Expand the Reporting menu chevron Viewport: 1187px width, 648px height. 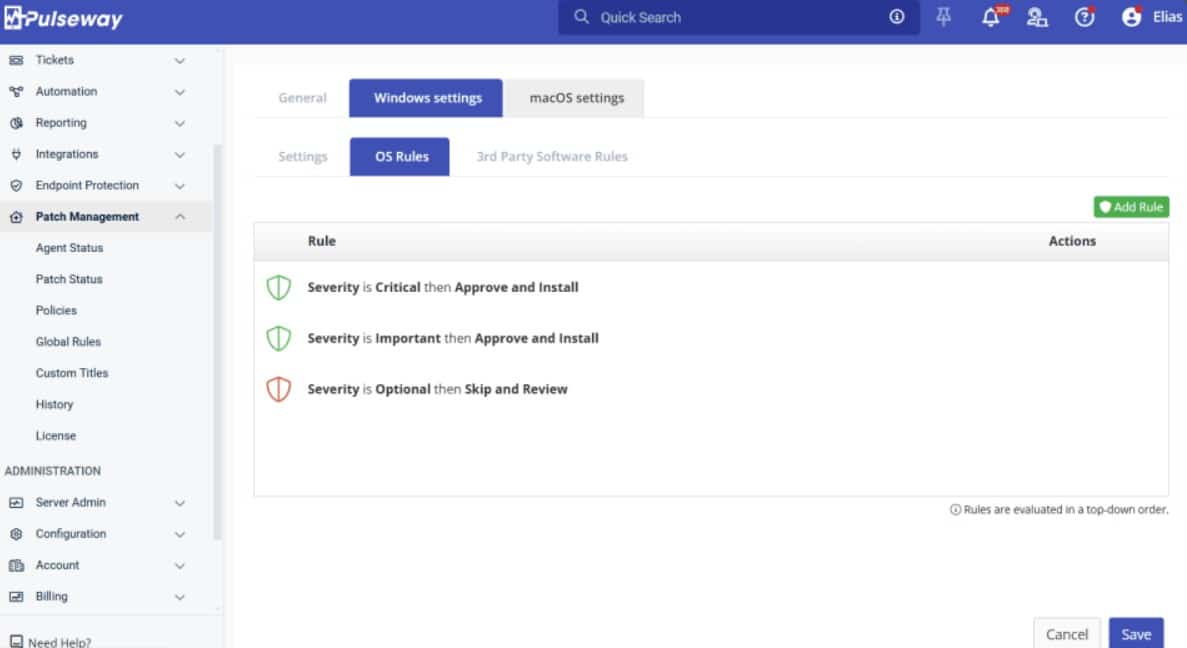(x=179, y=123)
